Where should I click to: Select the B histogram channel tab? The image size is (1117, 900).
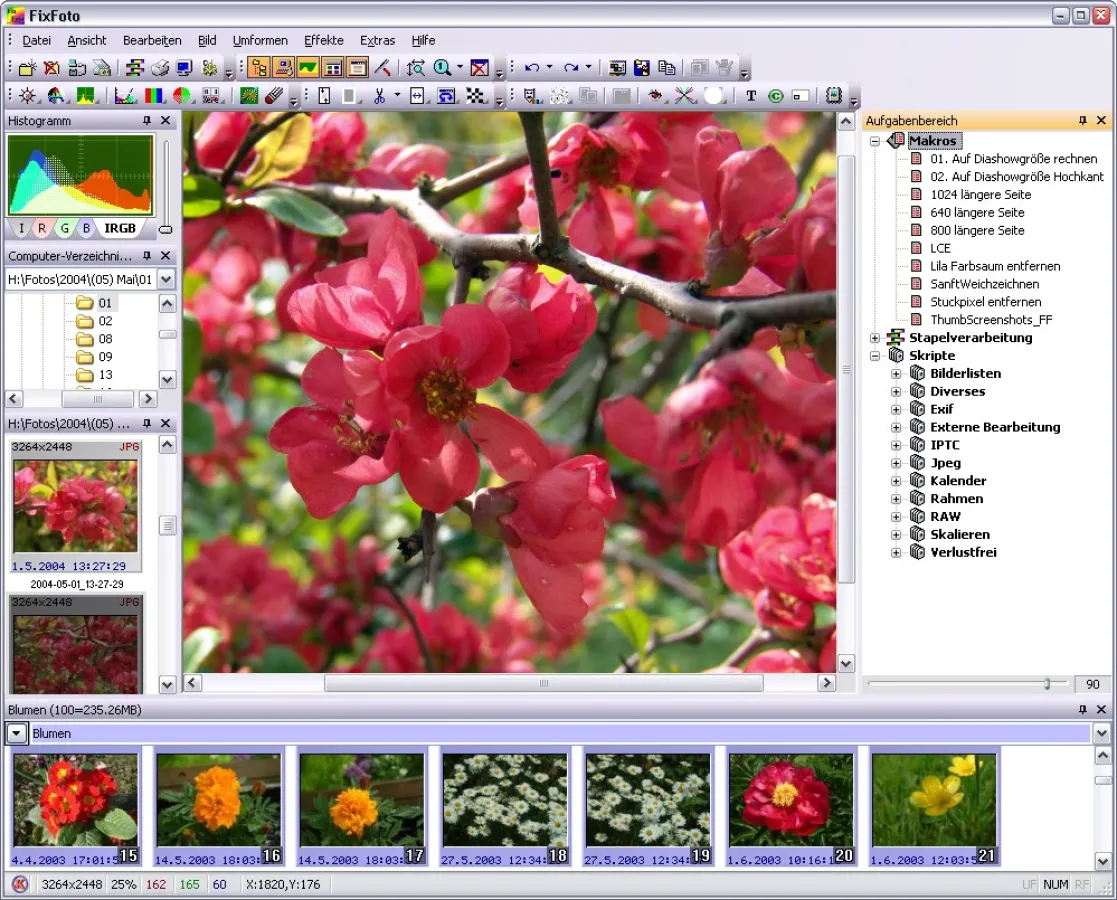tap(86, 228)
